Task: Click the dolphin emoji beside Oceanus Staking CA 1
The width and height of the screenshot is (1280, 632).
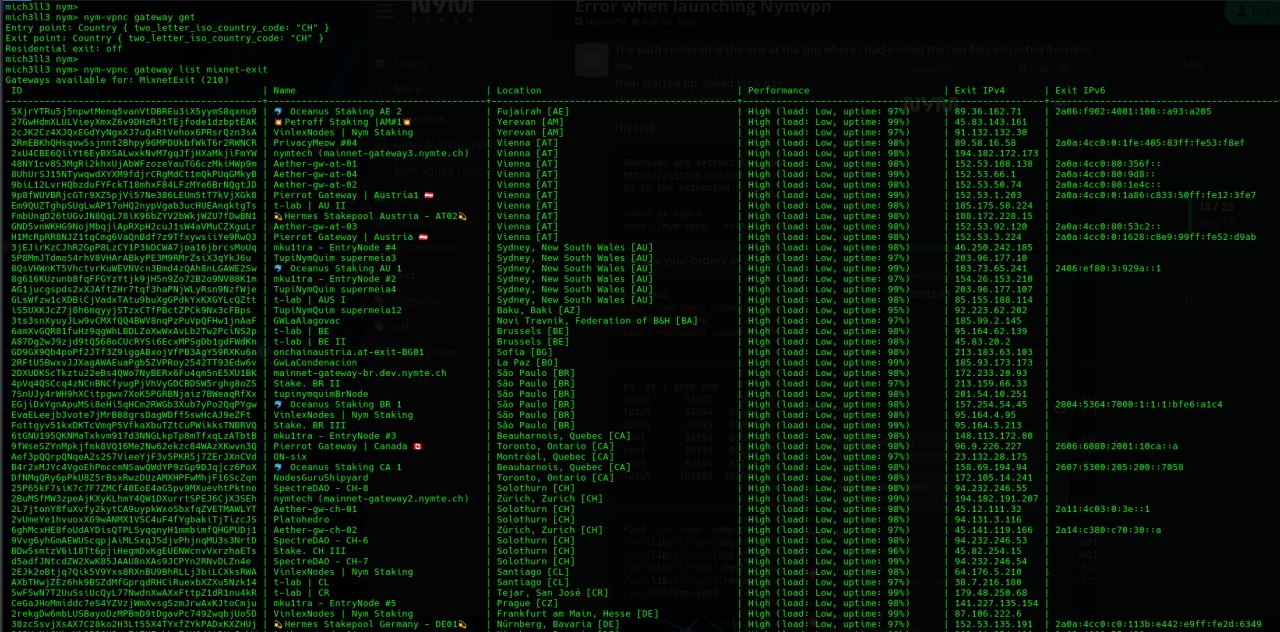Action: (279, 467)
